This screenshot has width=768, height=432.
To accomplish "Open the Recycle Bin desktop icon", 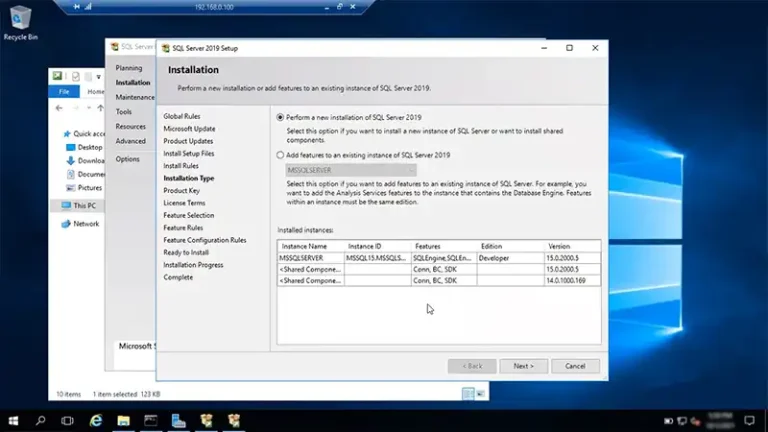I will tap(21, 23).
